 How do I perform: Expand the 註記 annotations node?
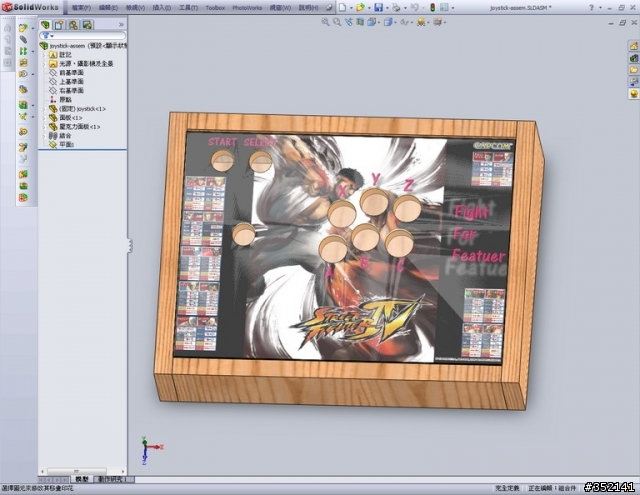(x=44, y=55)
